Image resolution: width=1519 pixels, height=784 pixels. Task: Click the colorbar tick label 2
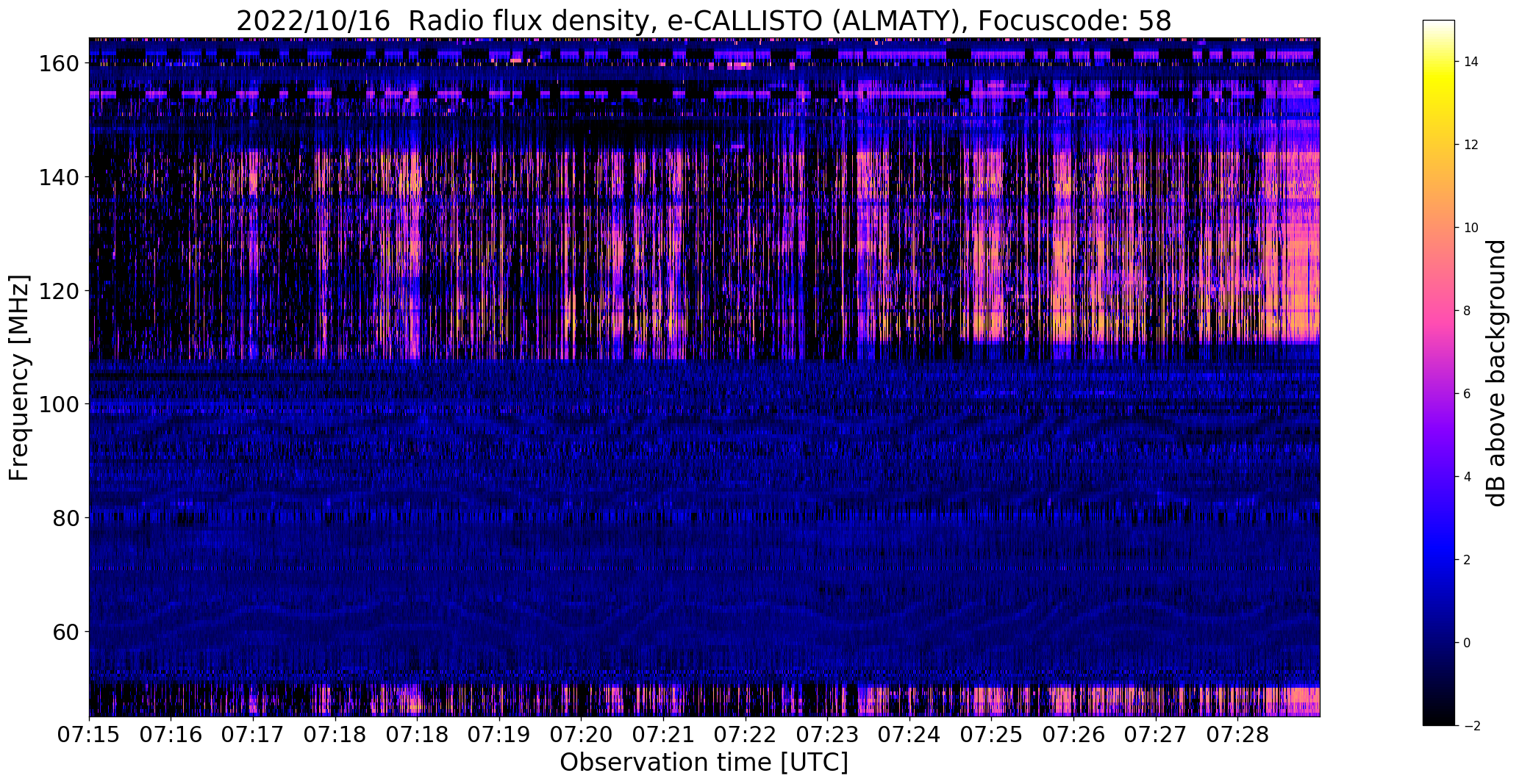click(x=1468, y=560)
